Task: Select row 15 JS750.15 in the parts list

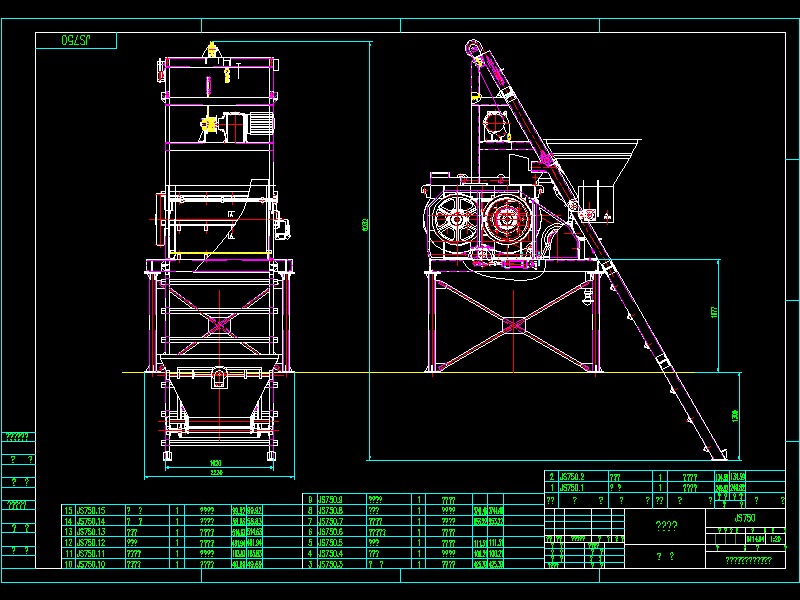Action: coord(90,509)
